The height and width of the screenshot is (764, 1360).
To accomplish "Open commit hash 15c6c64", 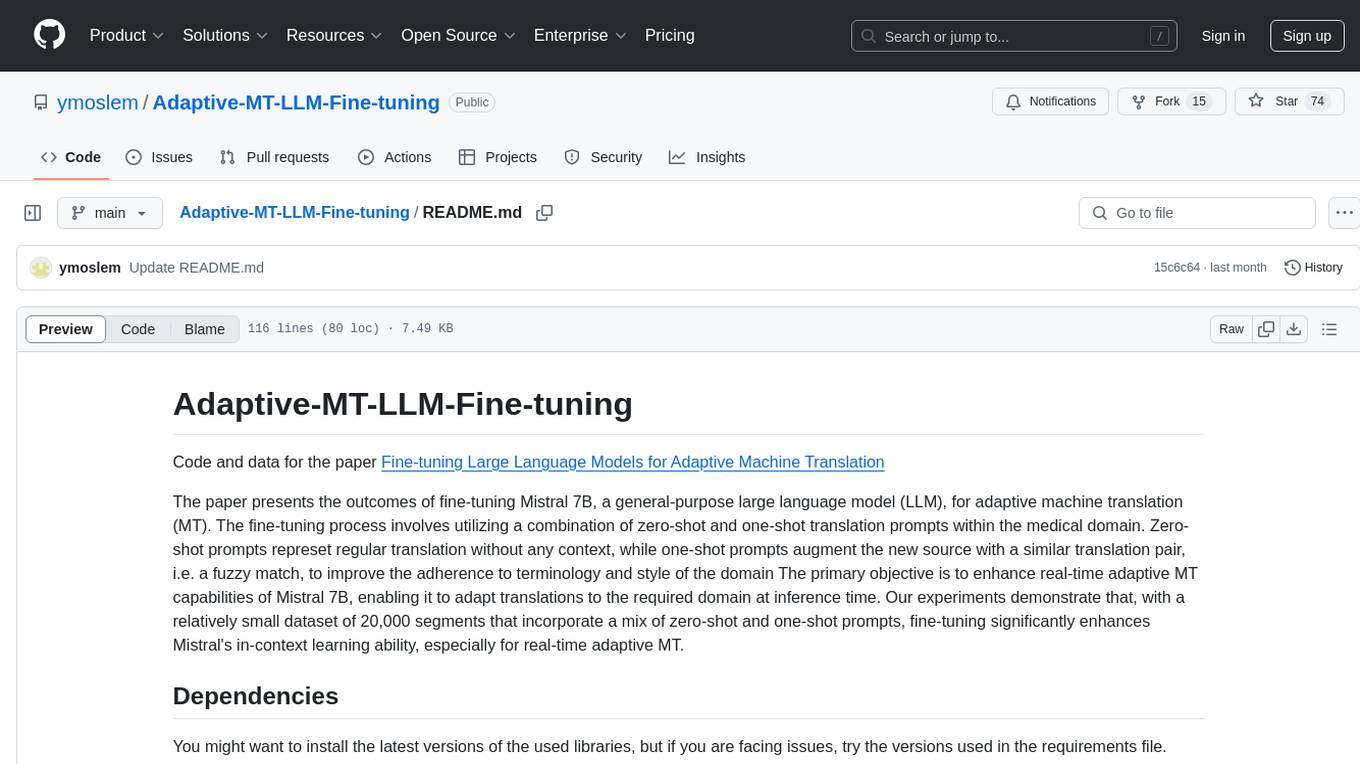I will click(1177, 267).
